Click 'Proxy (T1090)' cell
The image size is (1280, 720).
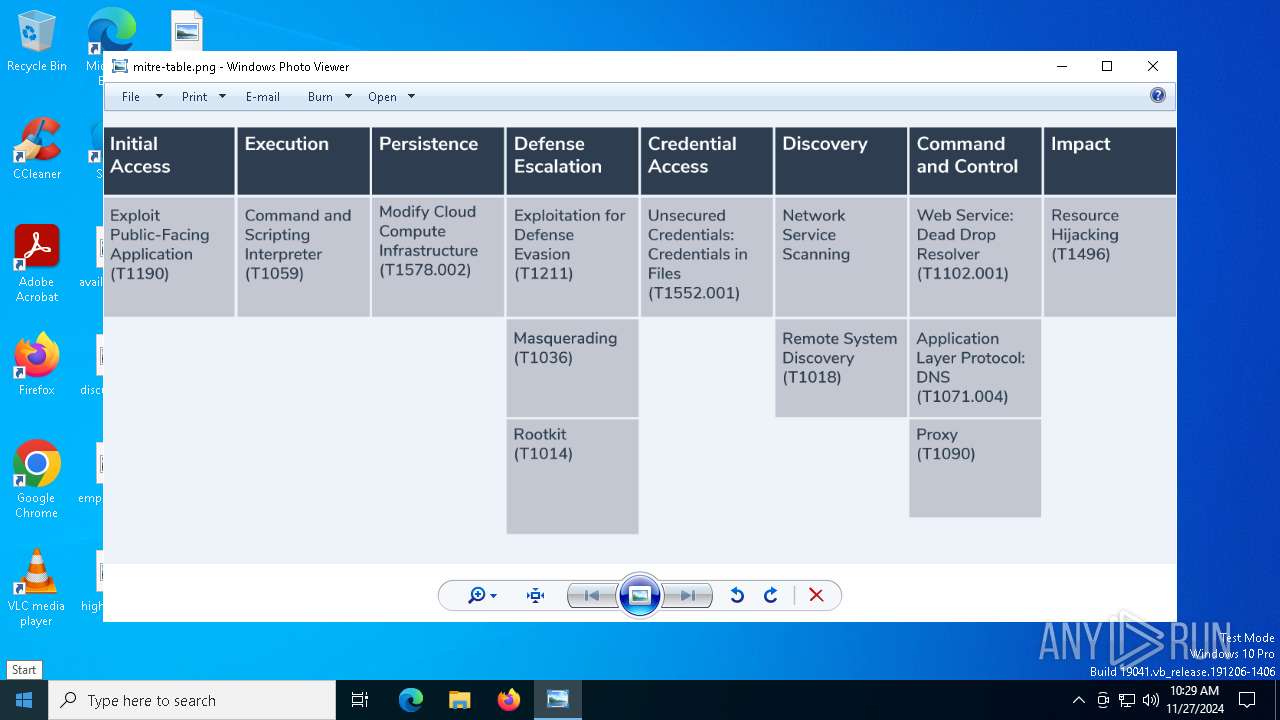tap(975, 468)
